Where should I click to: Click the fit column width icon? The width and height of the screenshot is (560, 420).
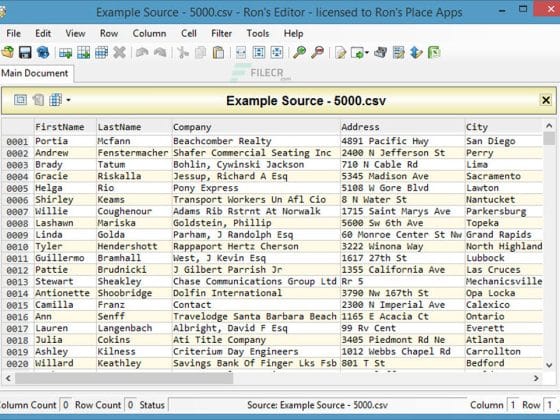241,53
